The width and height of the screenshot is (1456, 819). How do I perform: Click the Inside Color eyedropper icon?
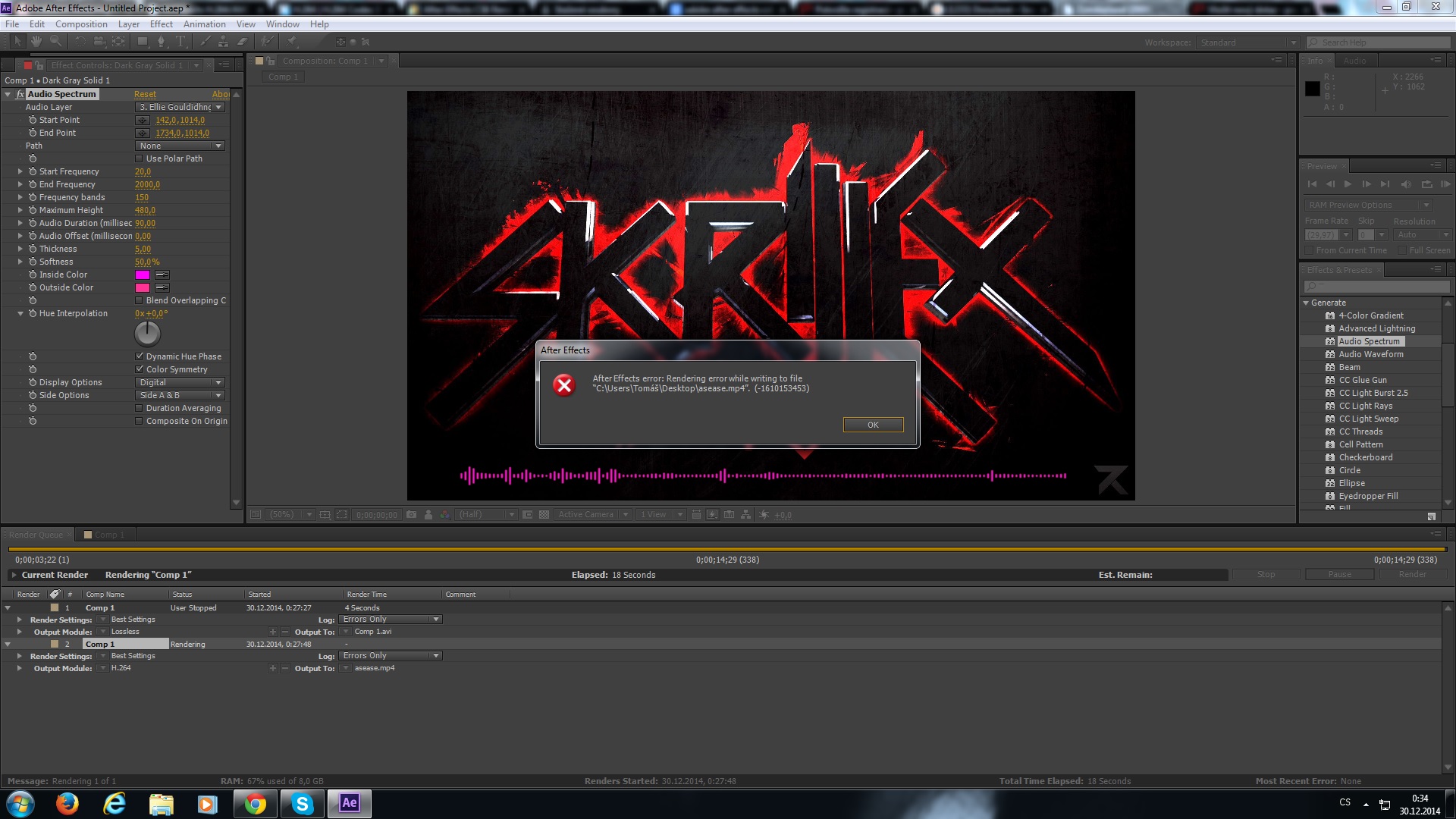(162, 275)
